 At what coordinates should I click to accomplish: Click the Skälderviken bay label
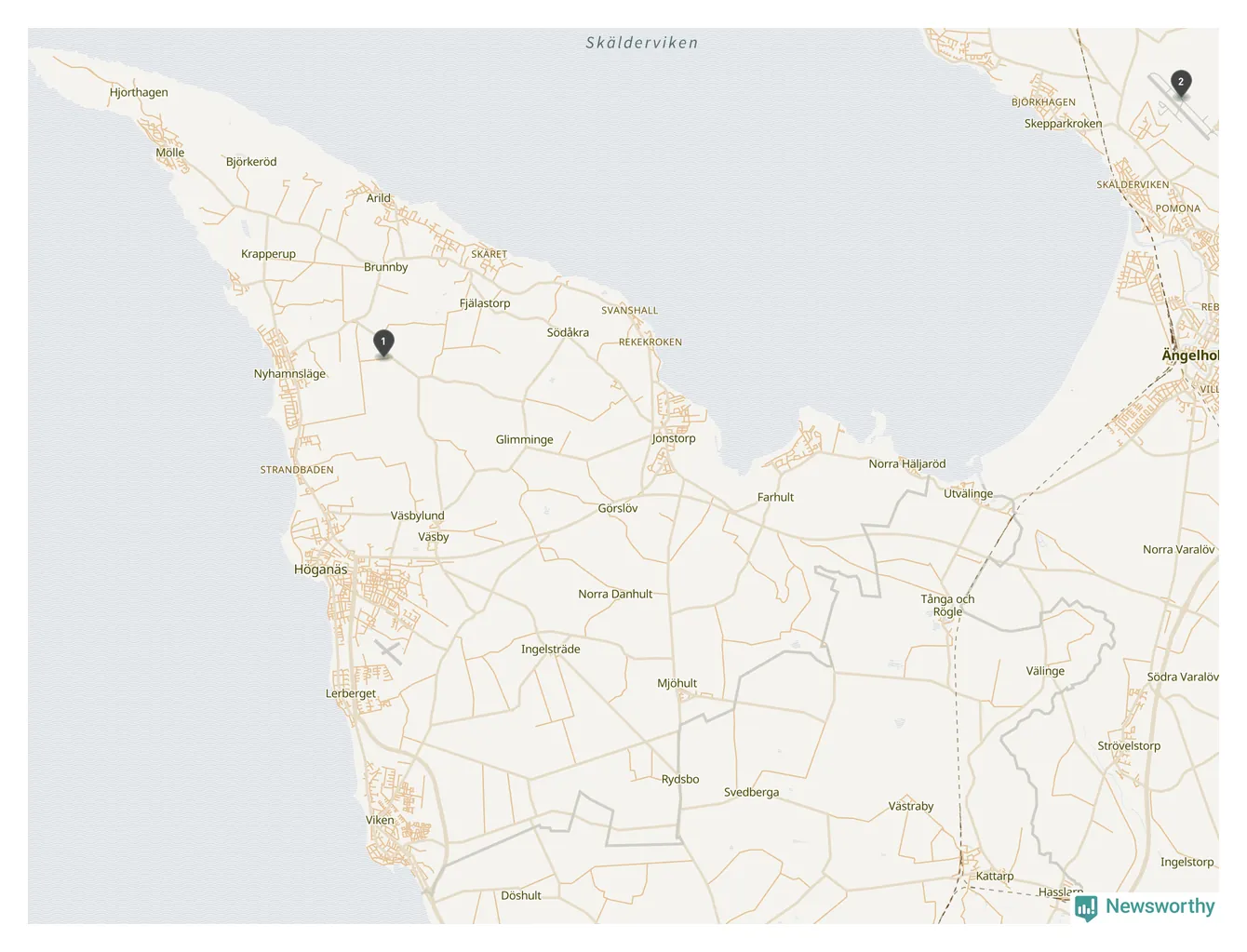(642, 43)
